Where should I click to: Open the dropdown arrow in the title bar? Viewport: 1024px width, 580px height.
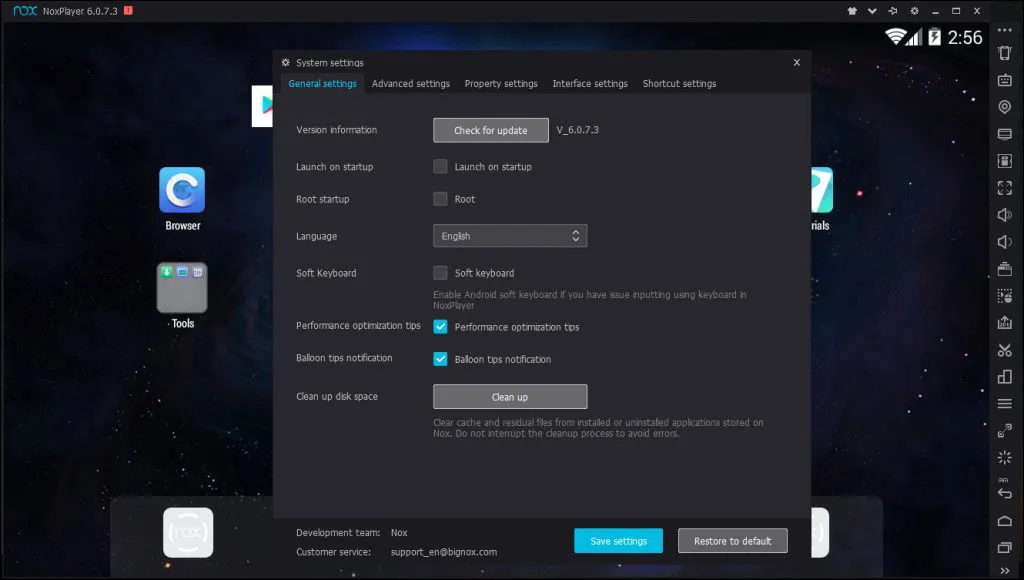click(872, 11)
